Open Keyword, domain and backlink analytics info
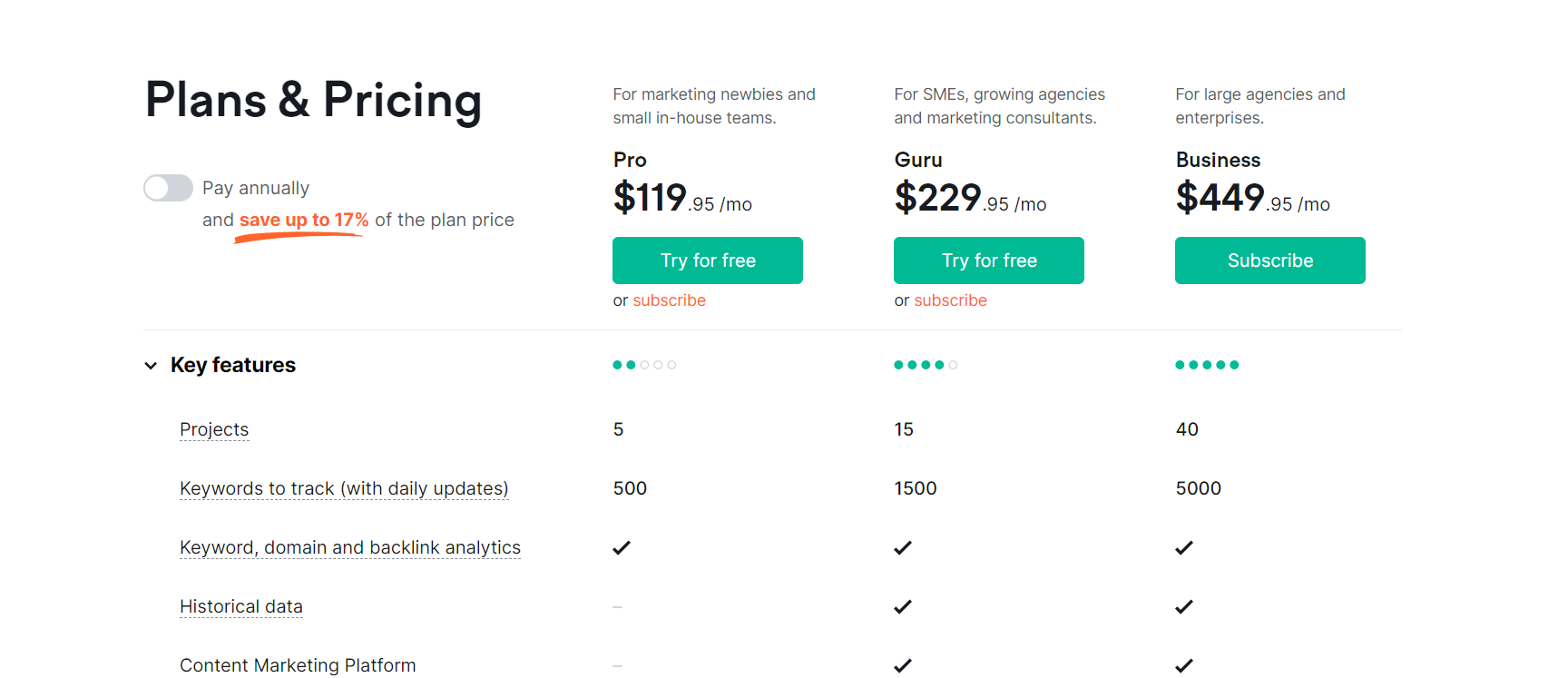This screenshot has width=1568, height=678. [350, 547]
